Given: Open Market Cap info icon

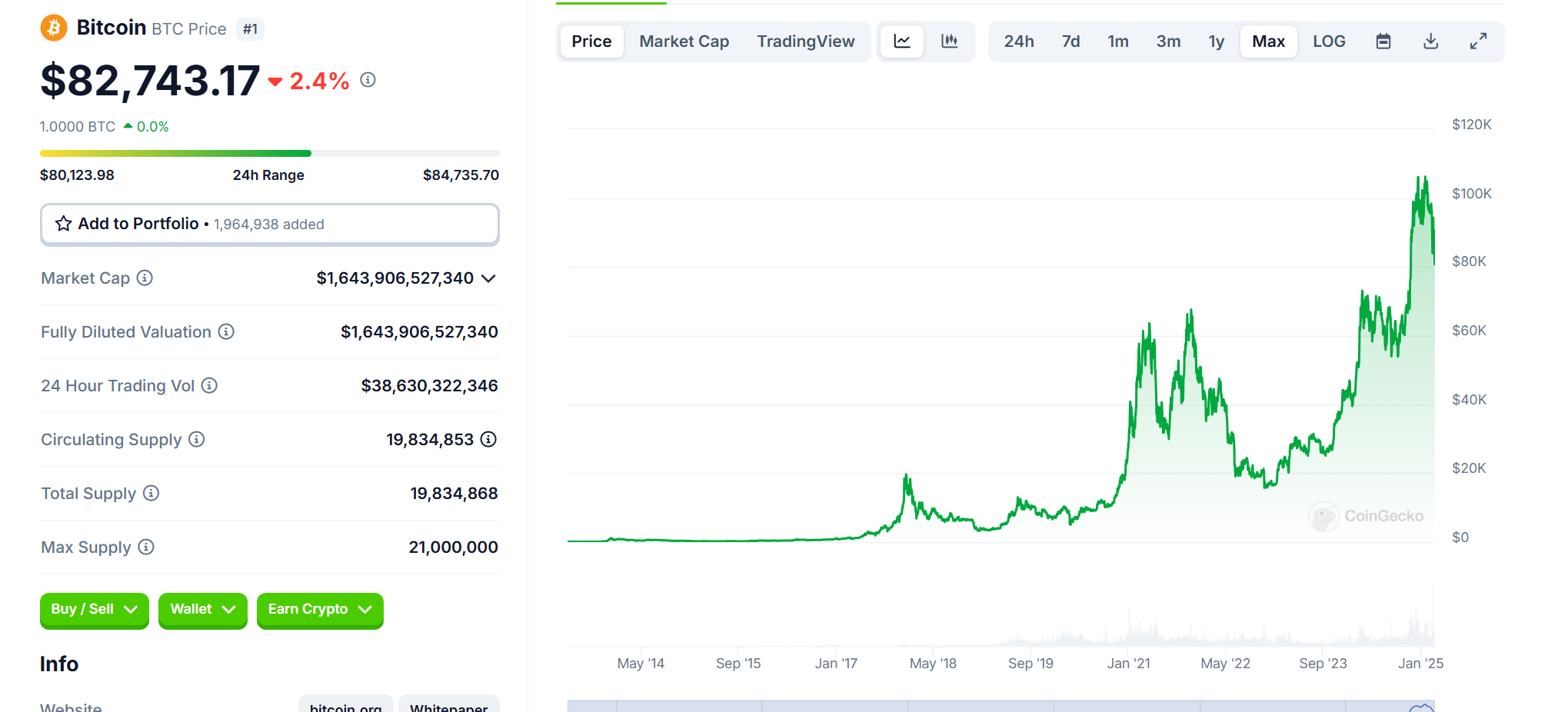Looking at the screenshot, I should (x=145, y=278).
